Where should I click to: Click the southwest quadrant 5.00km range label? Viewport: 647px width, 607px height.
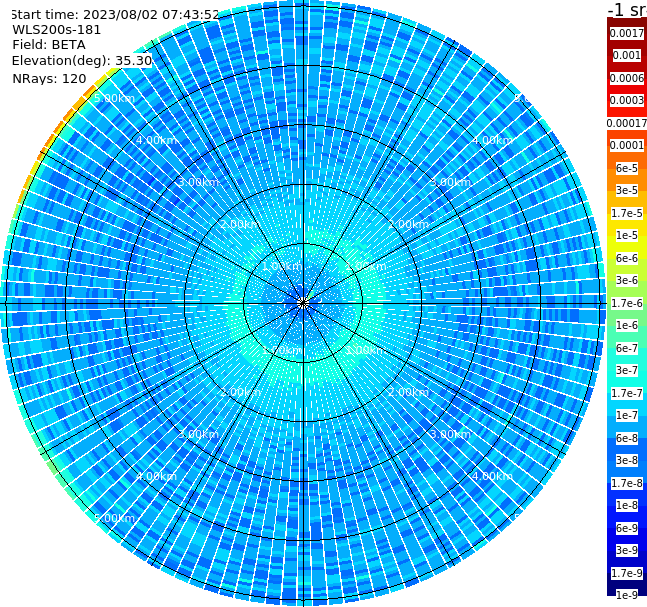(114, 518)
